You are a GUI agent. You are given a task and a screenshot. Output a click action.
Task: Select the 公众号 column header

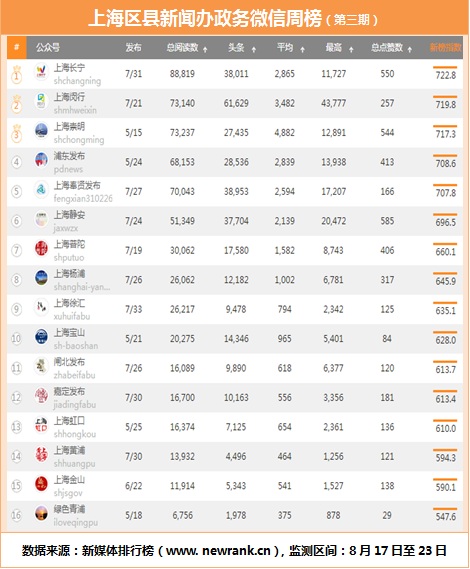[x=48, y=48]
